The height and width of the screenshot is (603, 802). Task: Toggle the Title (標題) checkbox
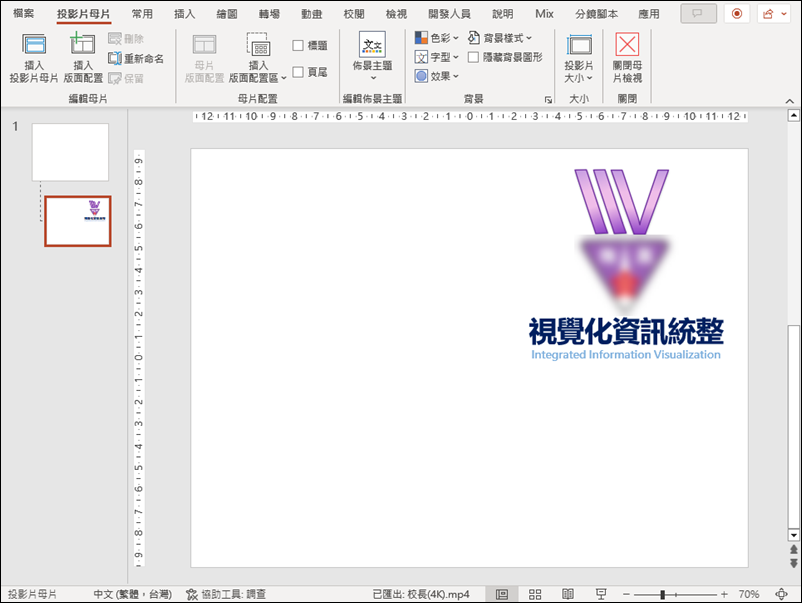pyautogui.click(x=298, y=46)
